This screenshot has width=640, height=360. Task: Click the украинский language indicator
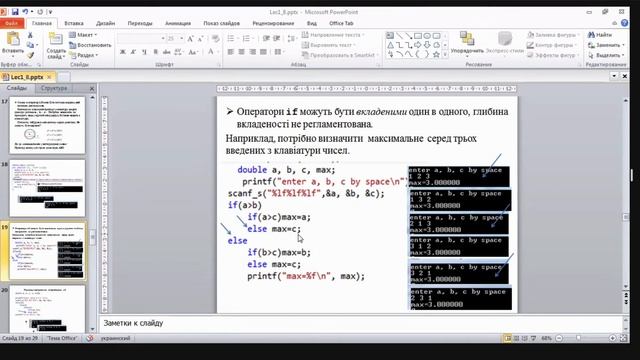tap(115, 338)
